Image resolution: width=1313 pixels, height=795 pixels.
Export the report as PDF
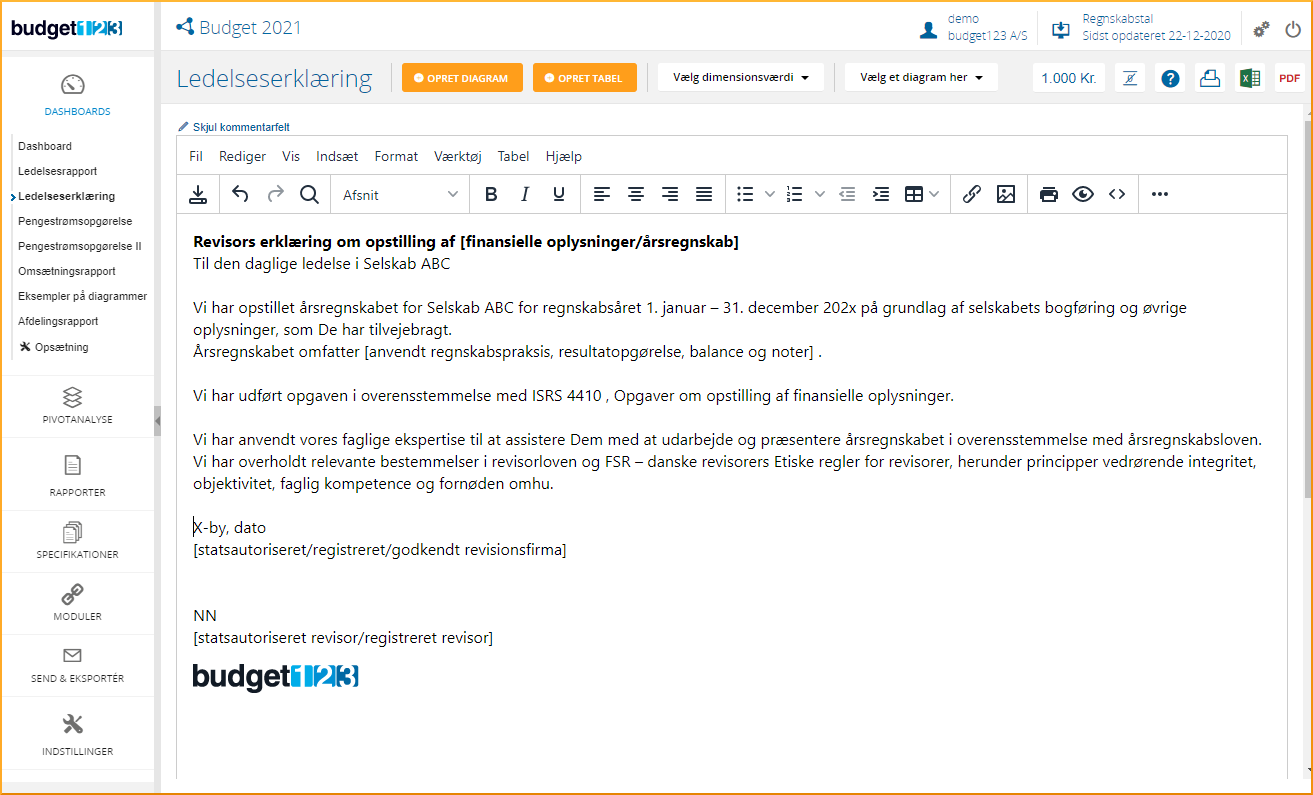click(x=1289, y=78)
